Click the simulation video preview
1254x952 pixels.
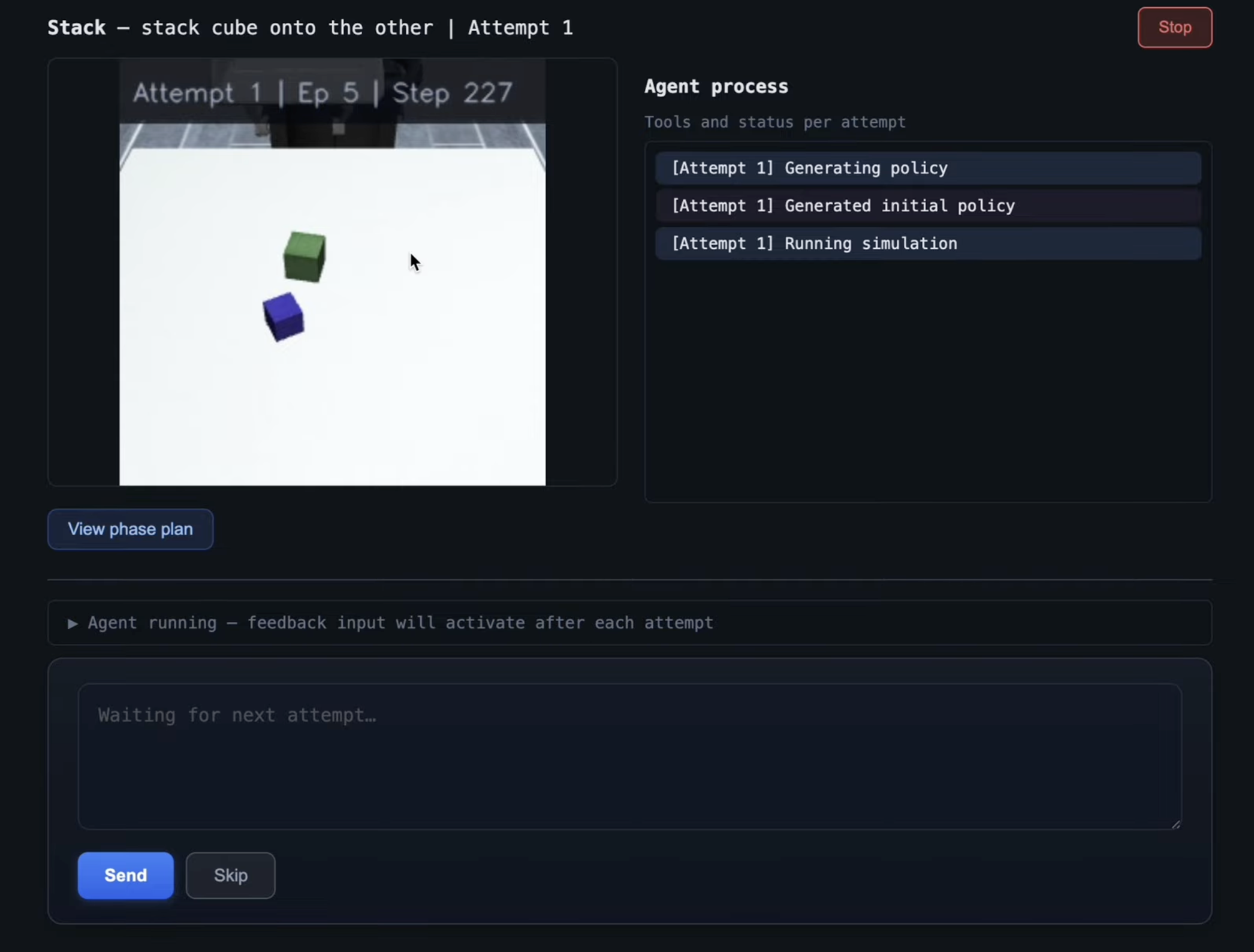click(332, 271)
